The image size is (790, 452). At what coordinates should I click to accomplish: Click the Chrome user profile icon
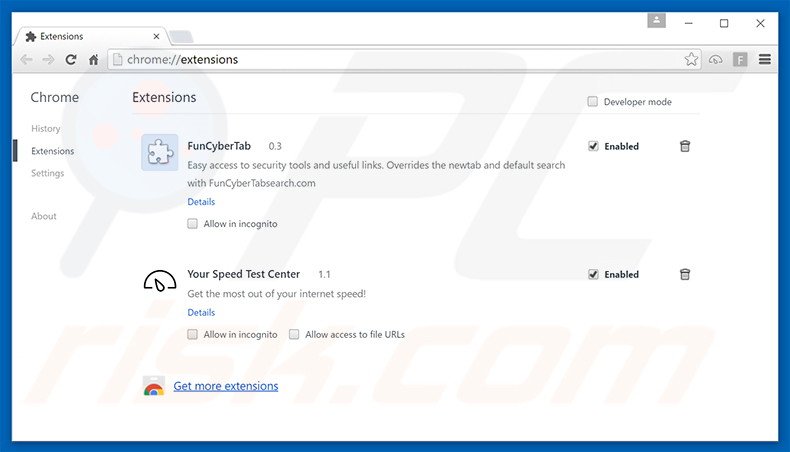point(656,20)
